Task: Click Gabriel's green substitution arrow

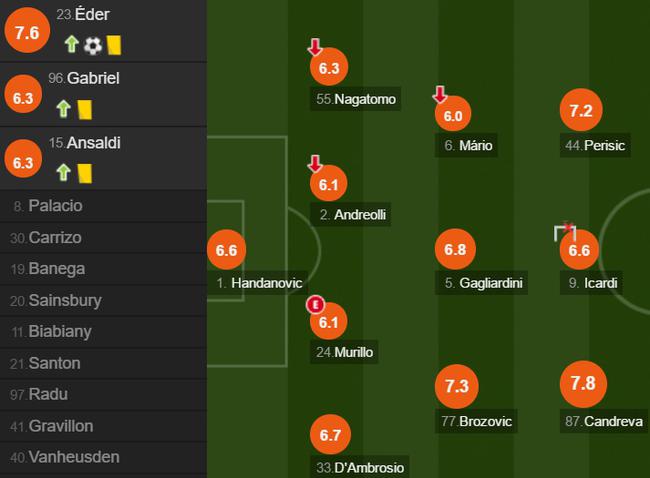Action: tap(63, 109)
